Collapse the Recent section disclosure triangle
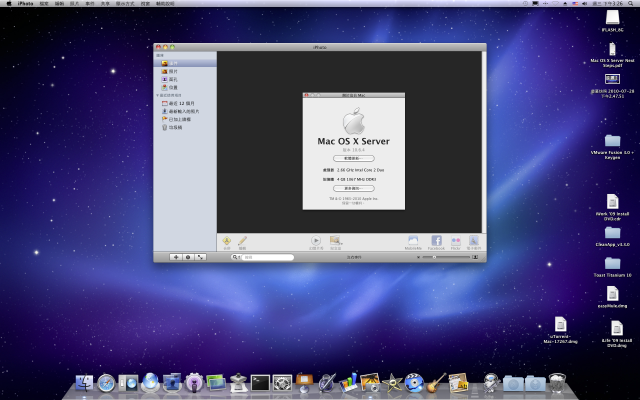This screenshot has height=400, width=640. 158,95
